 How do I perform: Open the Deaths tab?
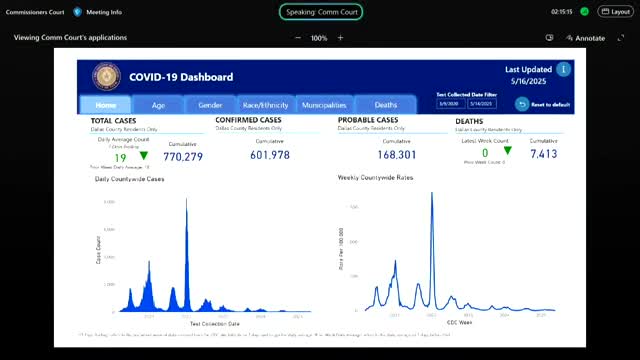point(385,105)
